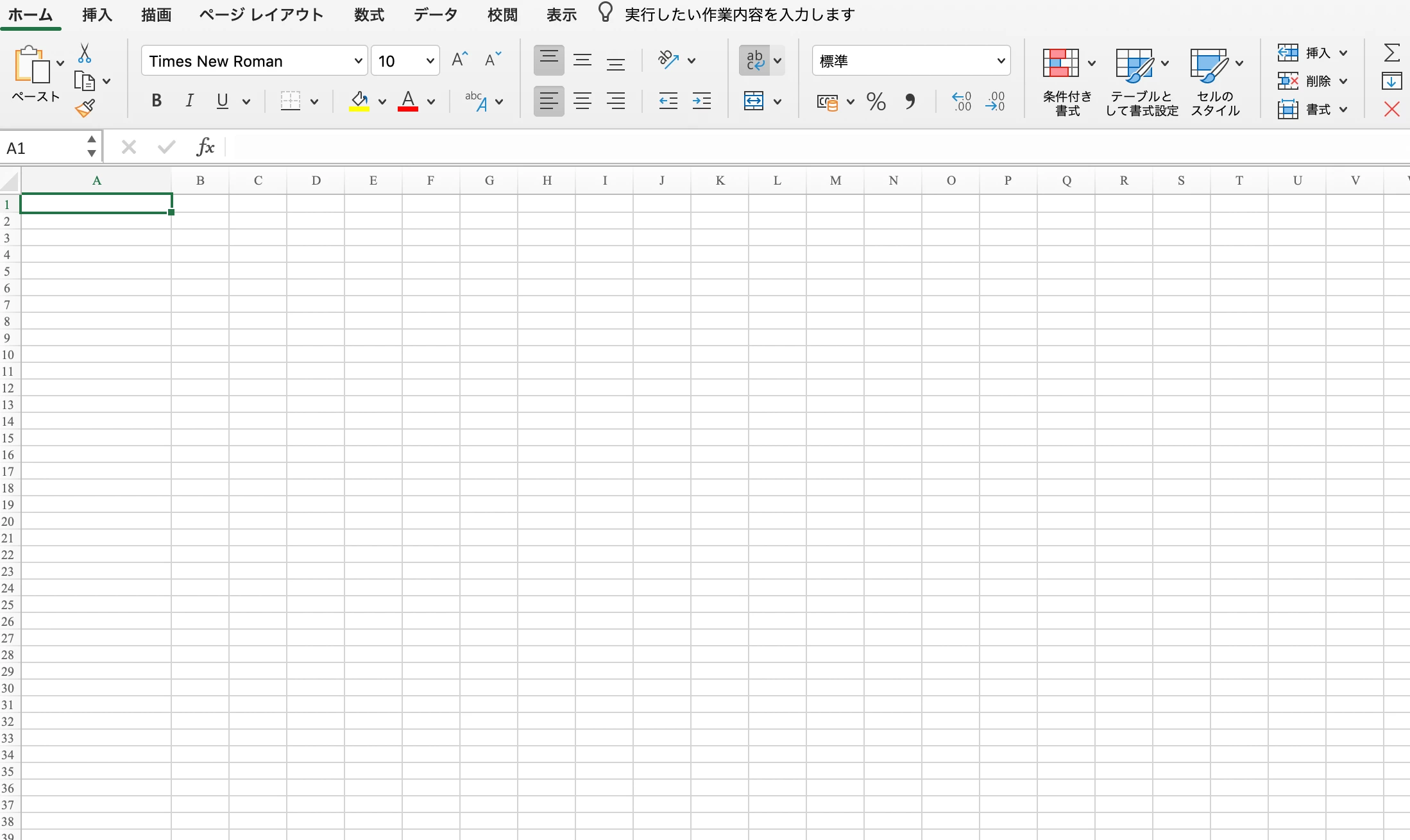The image size is (1410, 840).
Task: Toggle wrap text button
Action: tap(755, 60)
